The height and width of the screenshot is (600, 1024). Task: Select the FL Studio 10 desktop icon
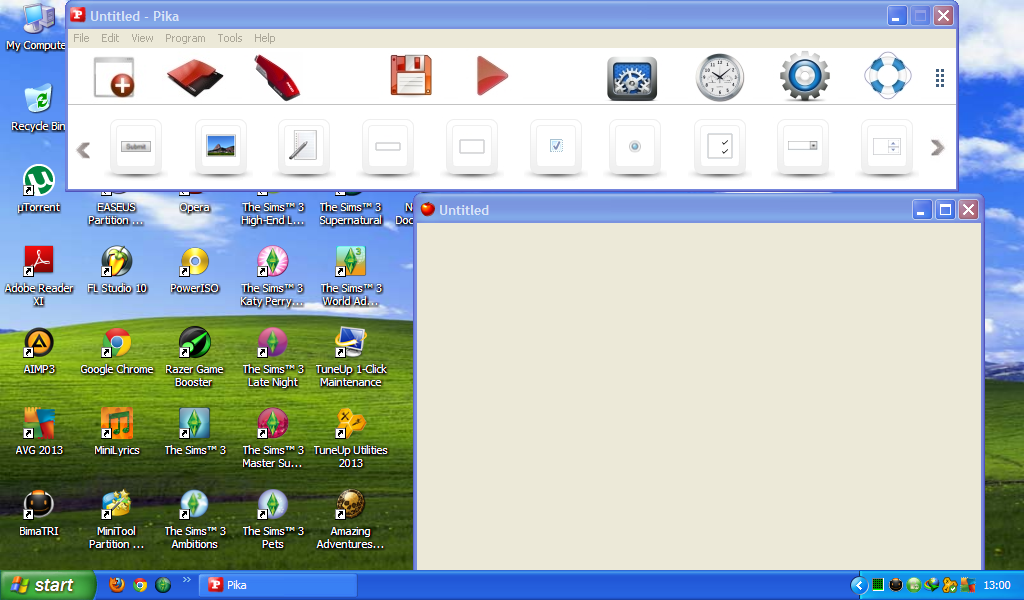pyautogui.click(x=117, y=270)
